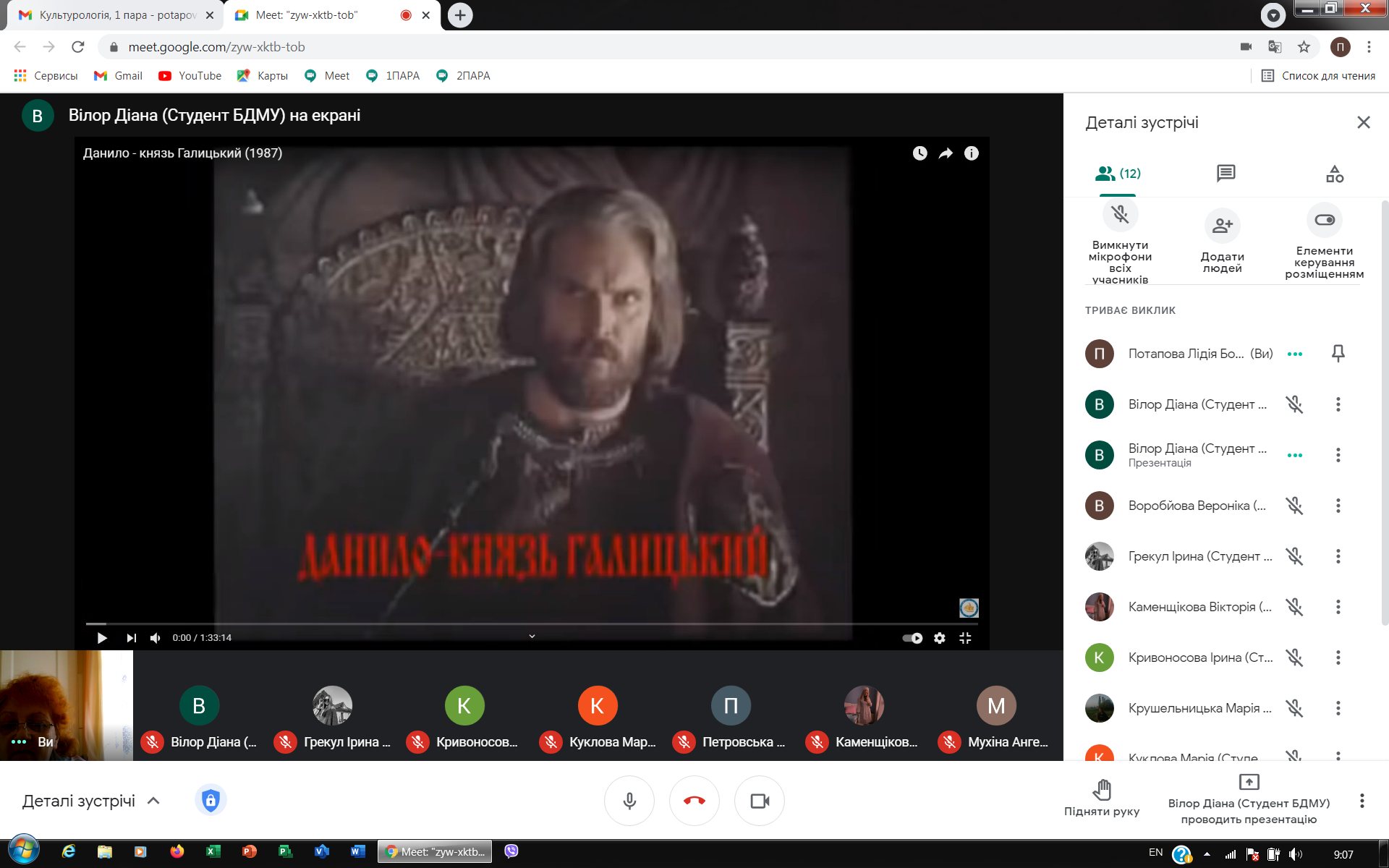Open more options for Каменщікова Вікторія
This screenshot has height=868, width=1389.
point(1338,607)
